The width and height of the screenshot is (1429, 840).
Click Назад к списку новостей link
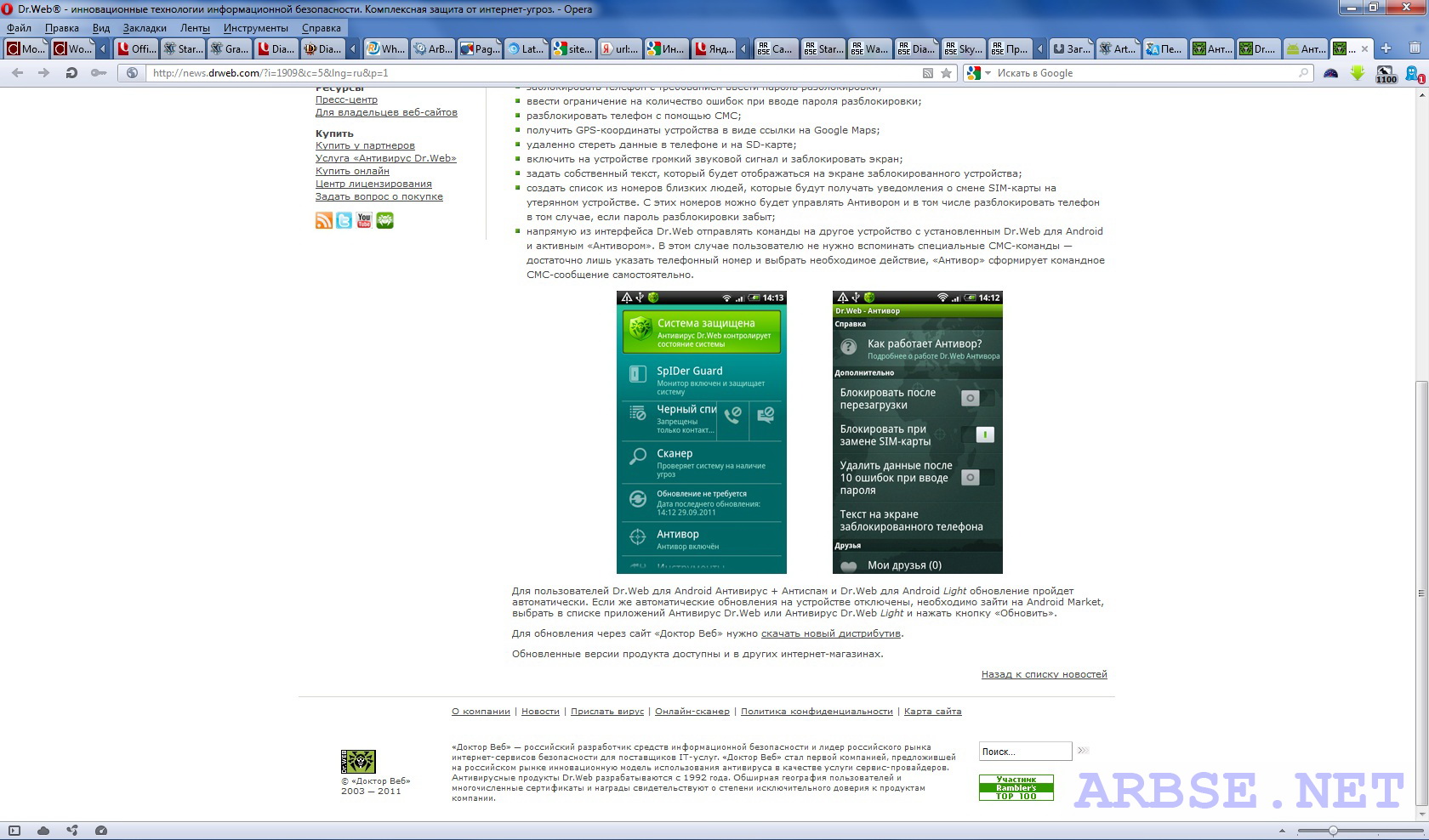coord(1045,674)
